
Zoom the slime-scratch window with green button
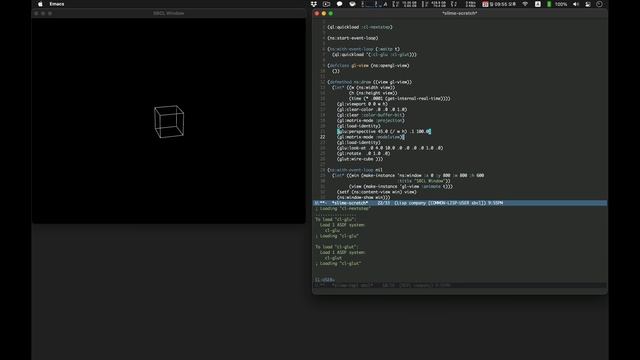[331, 13]
